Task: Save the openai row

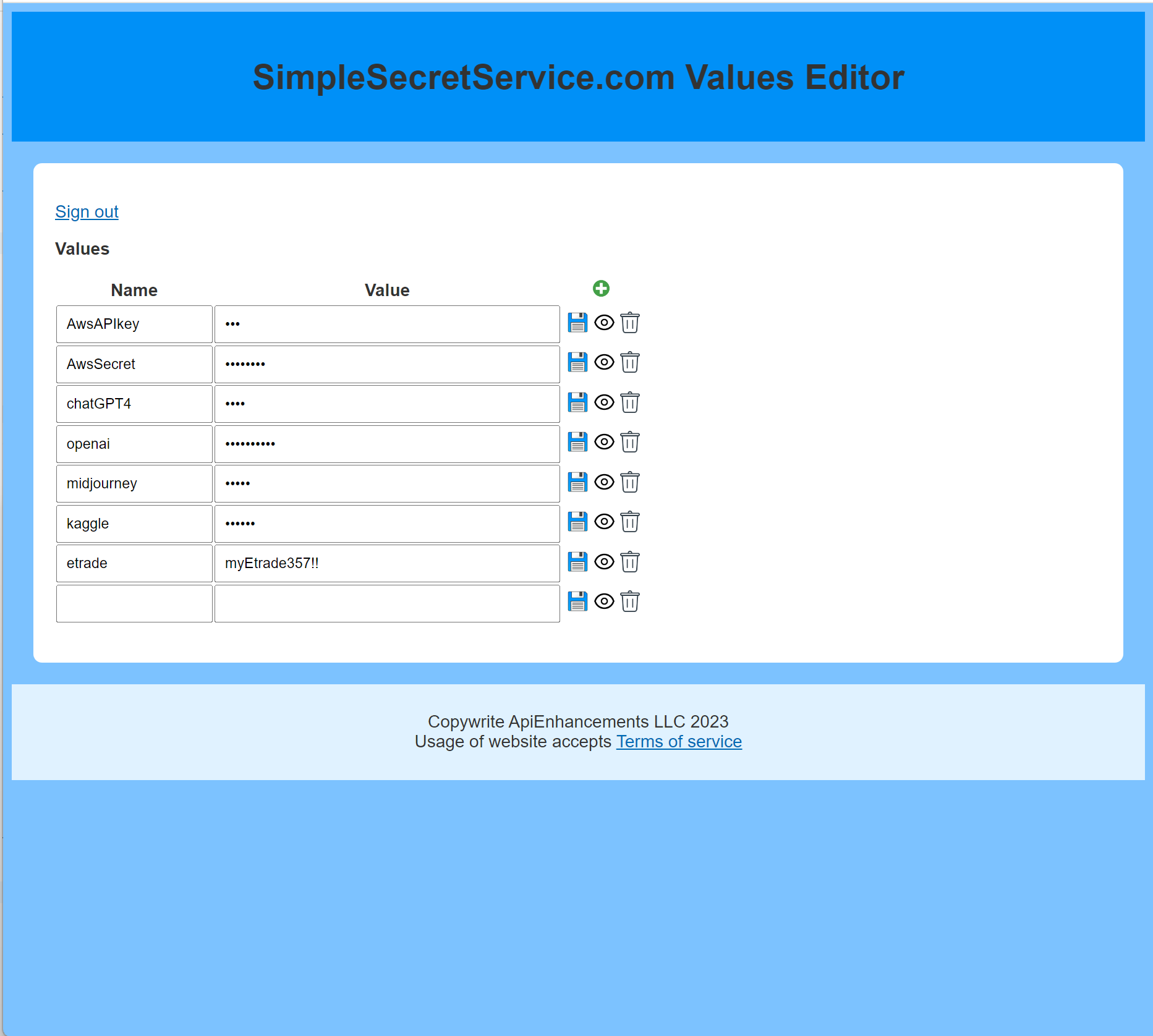Action: tap(577, 442)
